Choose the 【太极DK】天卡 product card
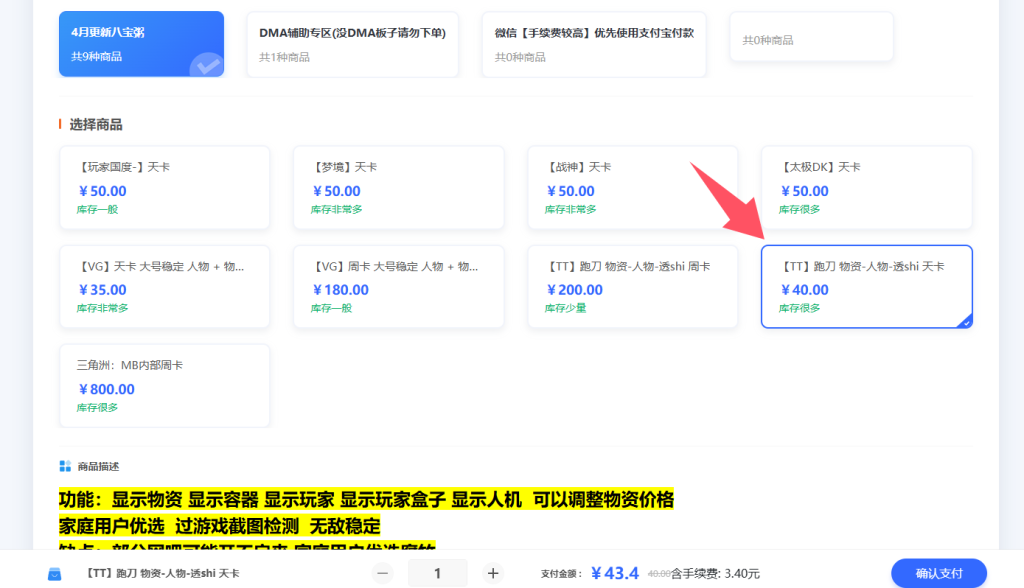1024x588 pixels. [x=867, y=188]
